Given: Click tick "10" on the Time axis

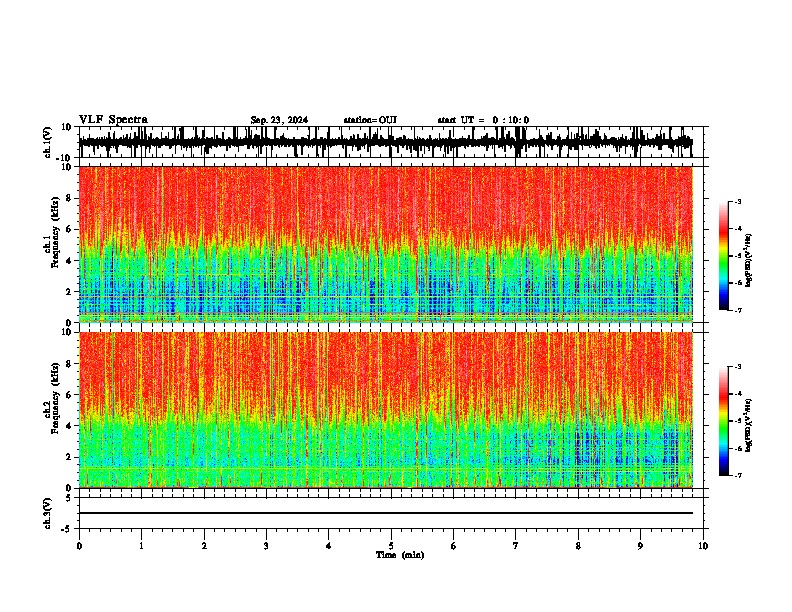Looking at the screenshot, I should (x=703, y=546).
